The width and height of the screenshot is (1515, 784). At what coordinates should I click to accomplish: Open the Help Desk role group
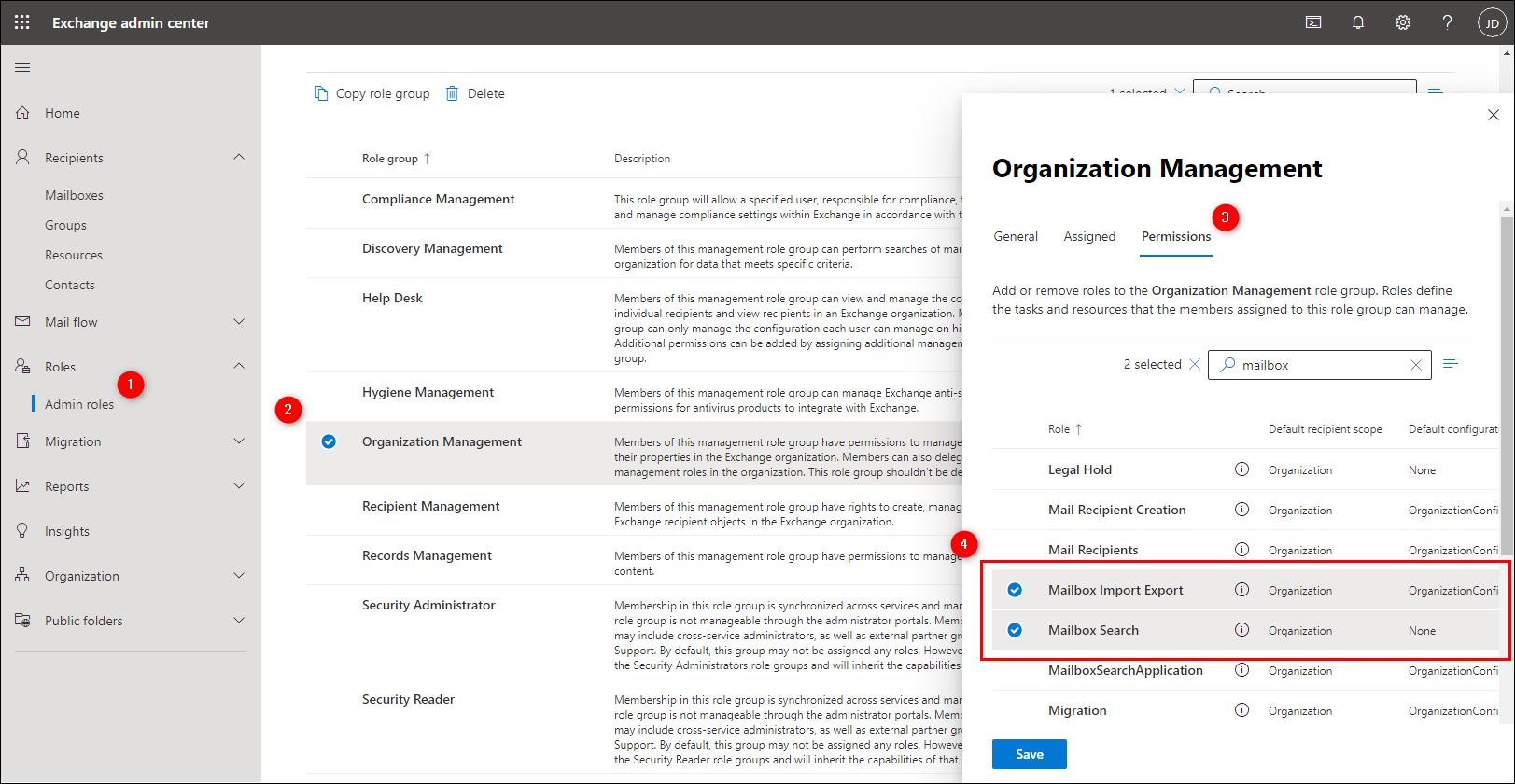click(x=392, y=298)
